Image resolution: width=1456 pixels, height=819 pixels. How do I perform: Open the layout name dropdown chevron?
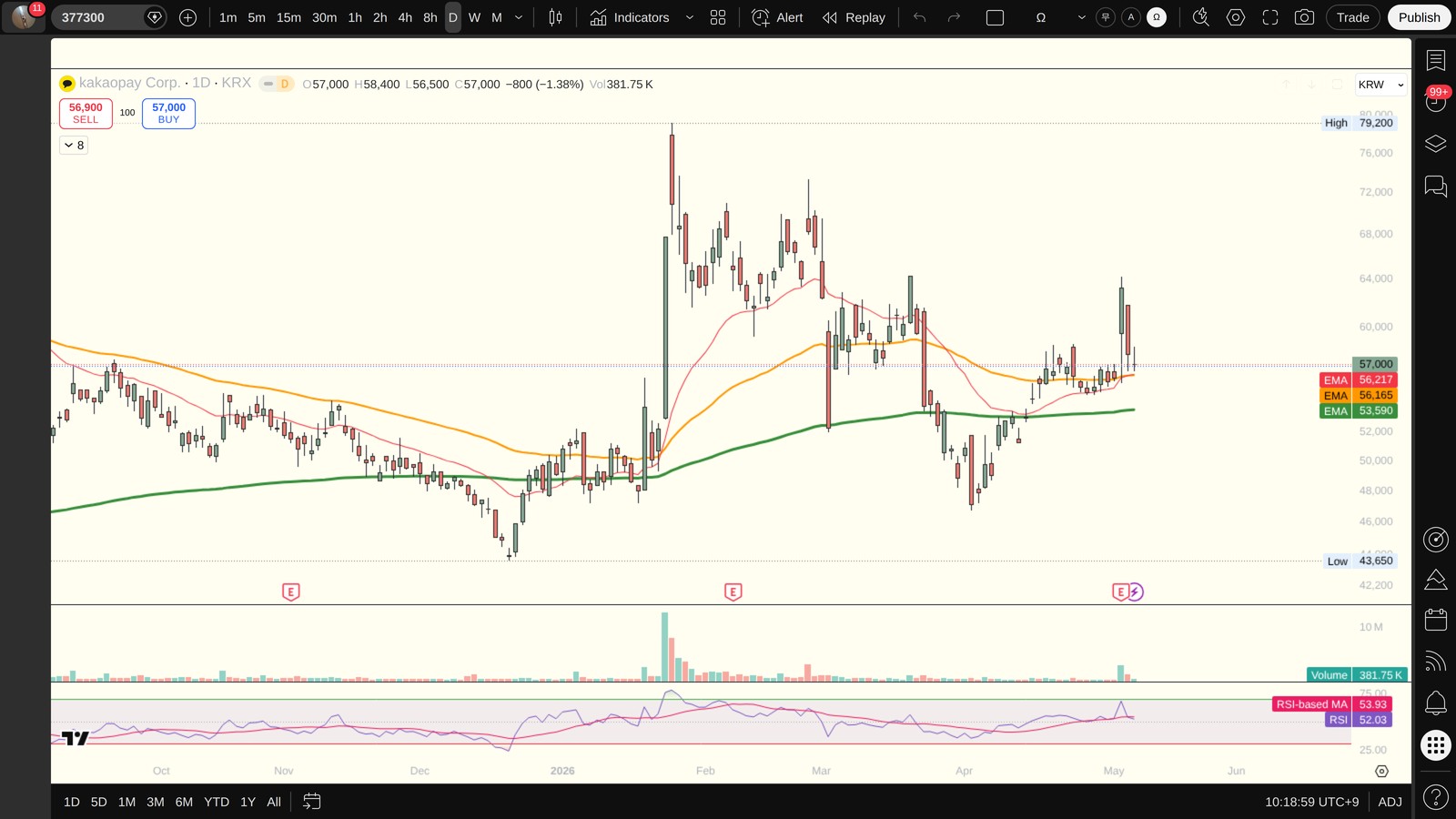click(1081, 17)
